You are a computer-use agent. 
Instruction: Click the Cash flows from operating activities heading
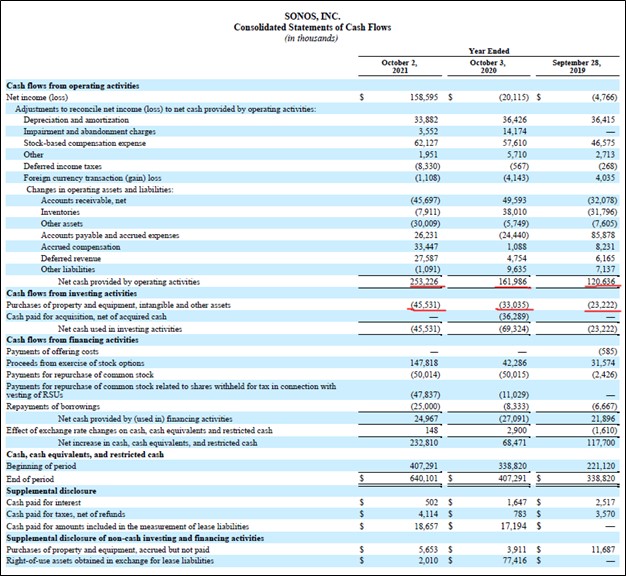(73, 87)
